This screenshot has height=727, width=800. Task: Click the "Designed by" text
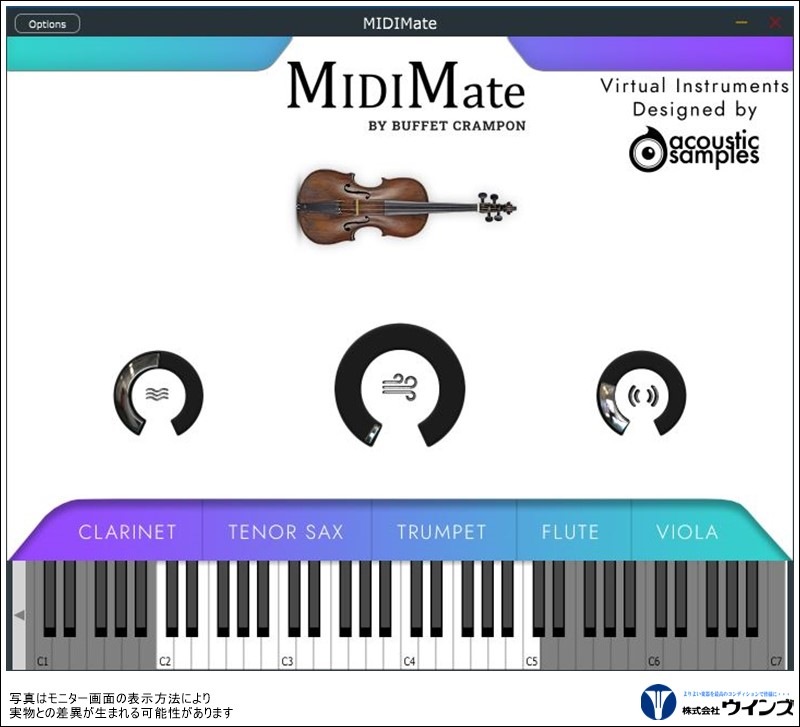695,110
